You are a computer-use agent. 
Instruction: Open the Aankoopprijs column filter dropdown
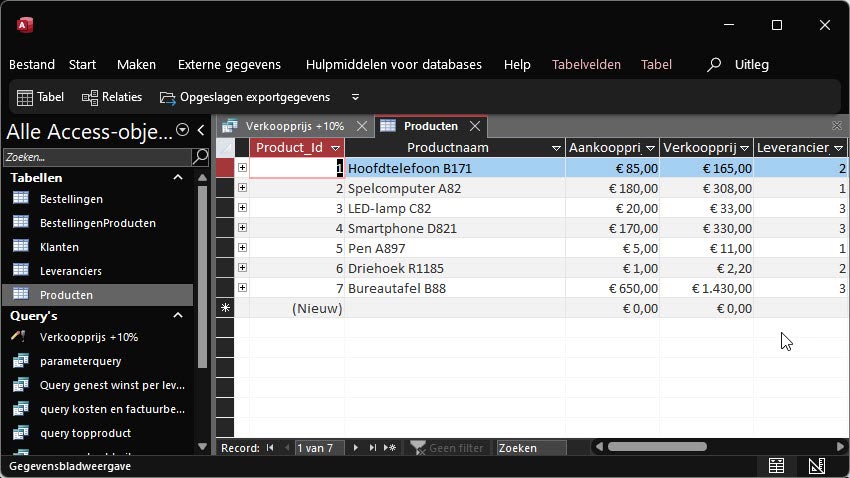[651, 148]
